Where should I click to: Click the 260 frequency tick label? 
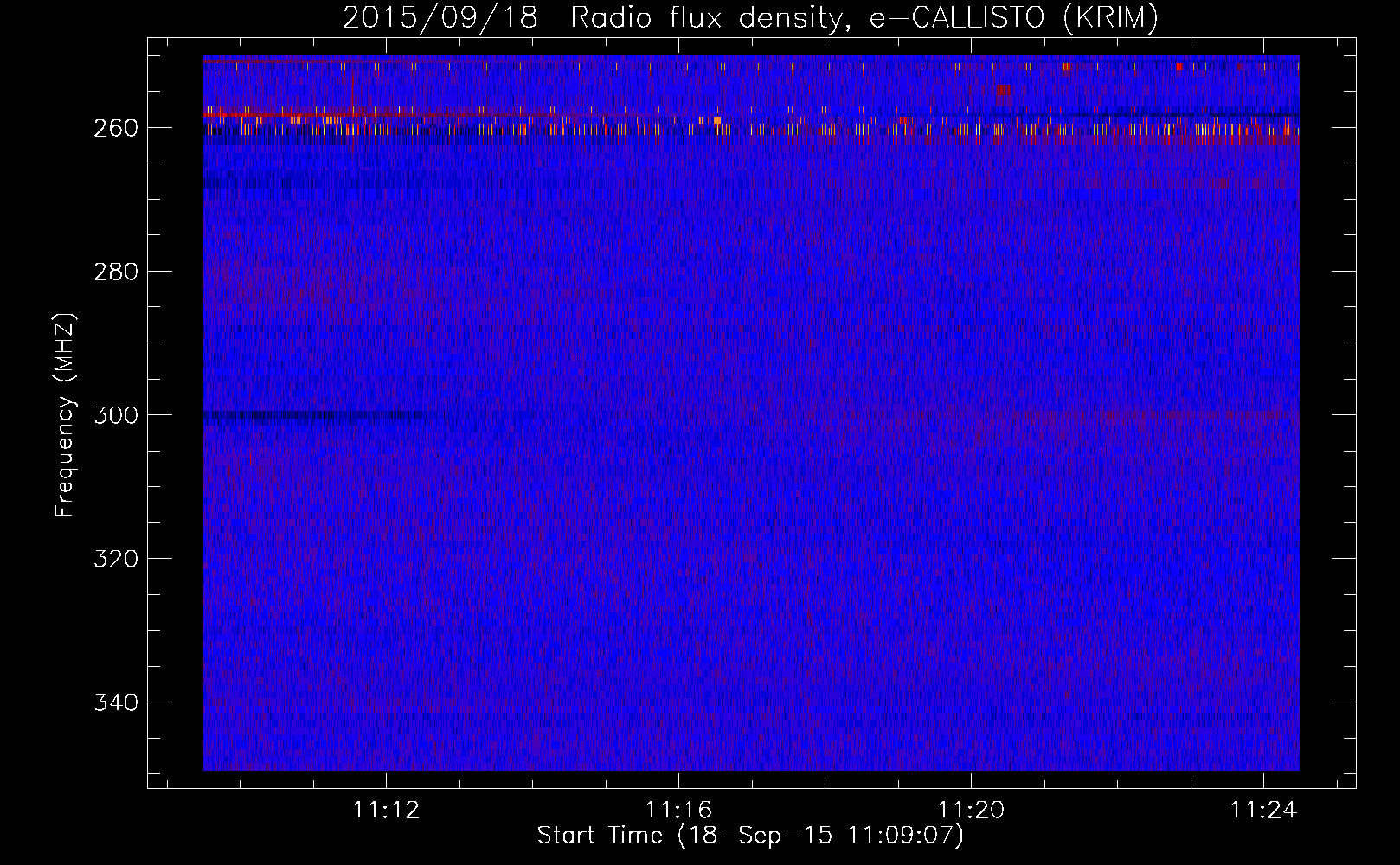click(116, 128)
